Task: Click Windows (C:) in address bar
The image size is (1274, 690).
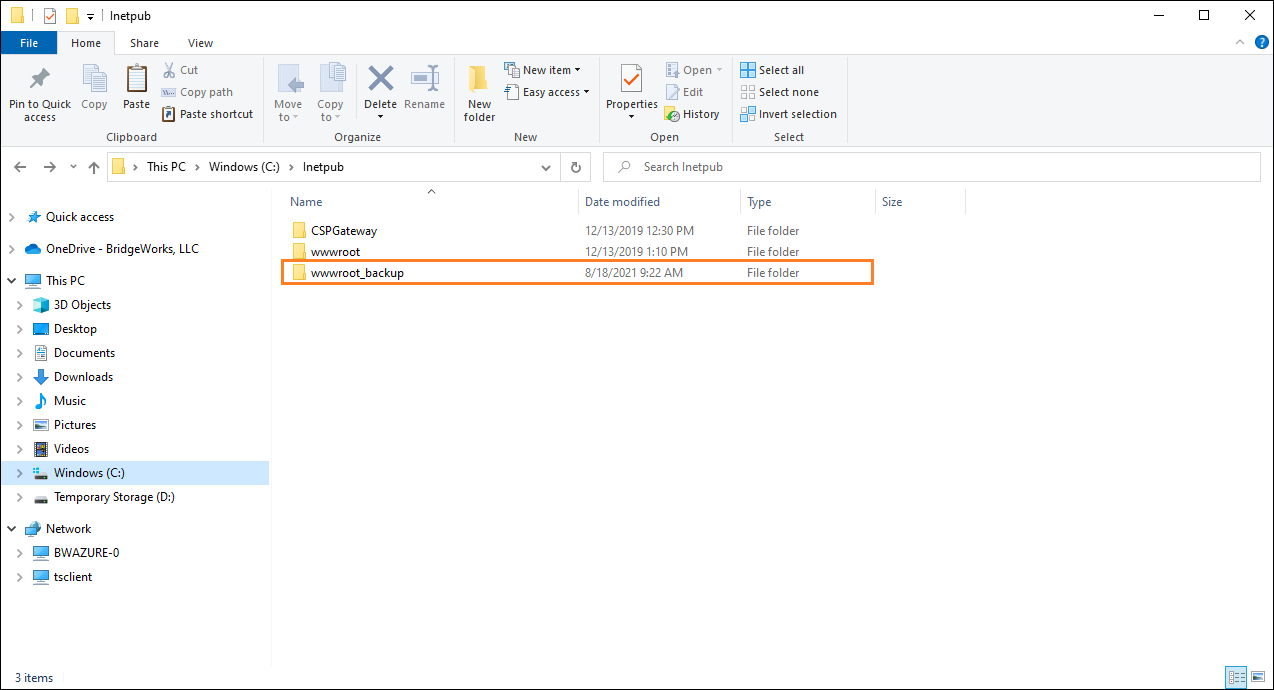Action: (244, 167)
